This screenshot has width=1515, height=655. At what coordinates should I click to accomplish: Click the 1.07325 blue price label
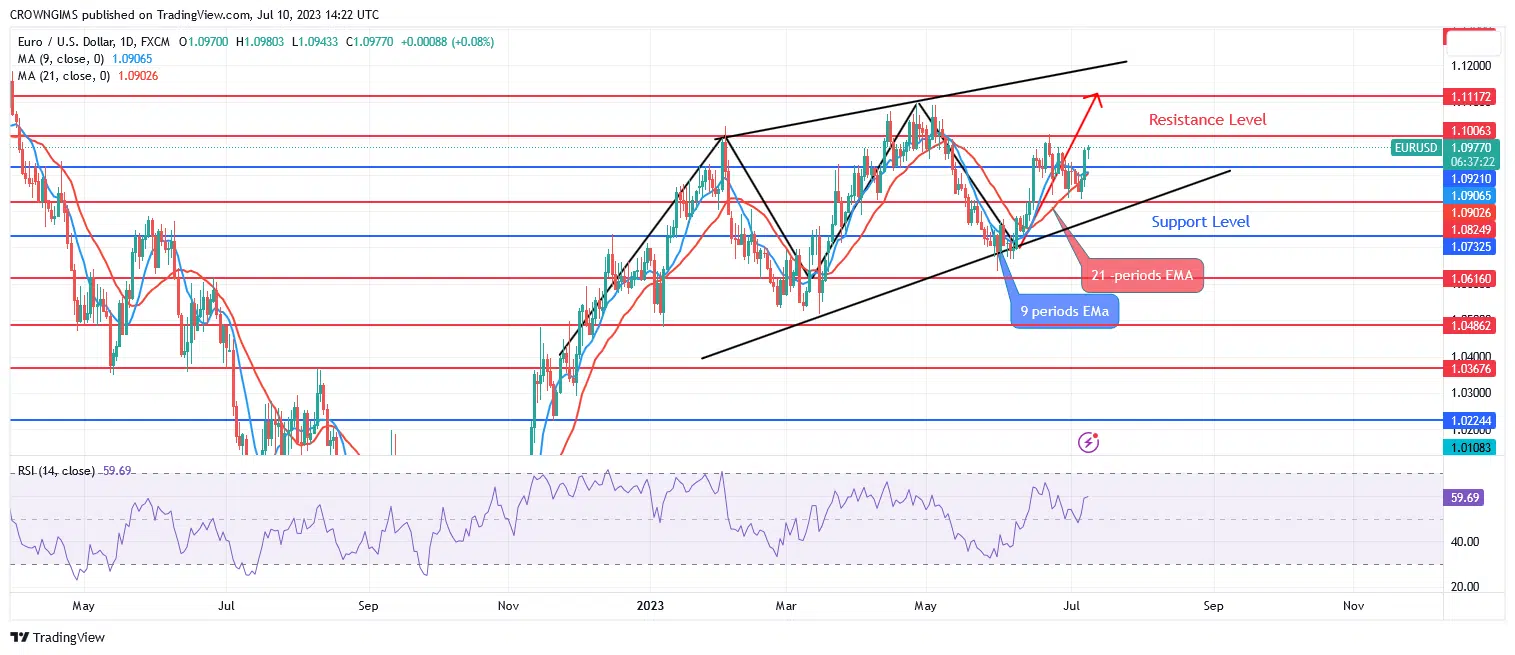click(1471, 246)
